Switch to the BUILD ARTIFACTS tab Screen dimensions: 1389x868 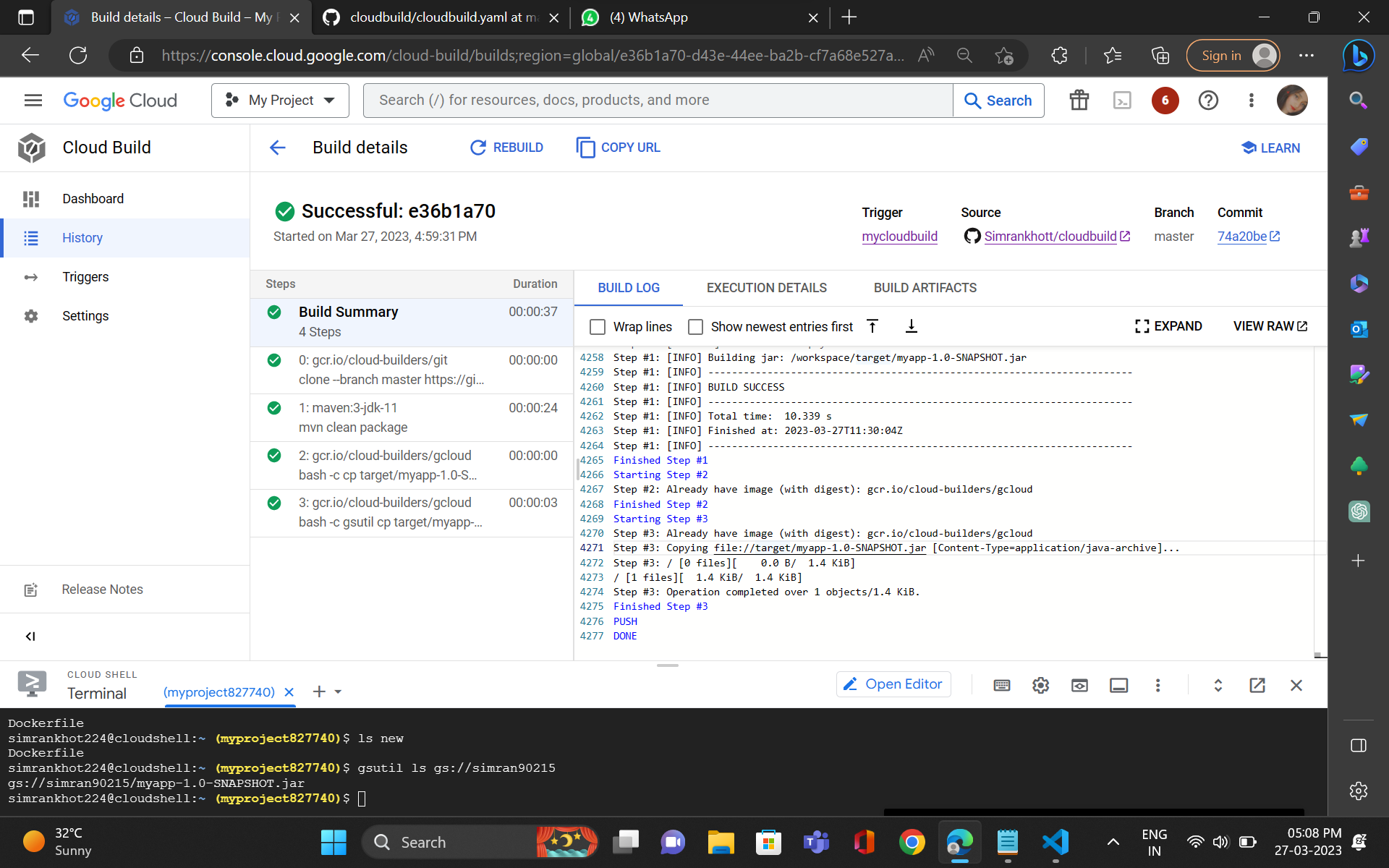tap(925, 288)
